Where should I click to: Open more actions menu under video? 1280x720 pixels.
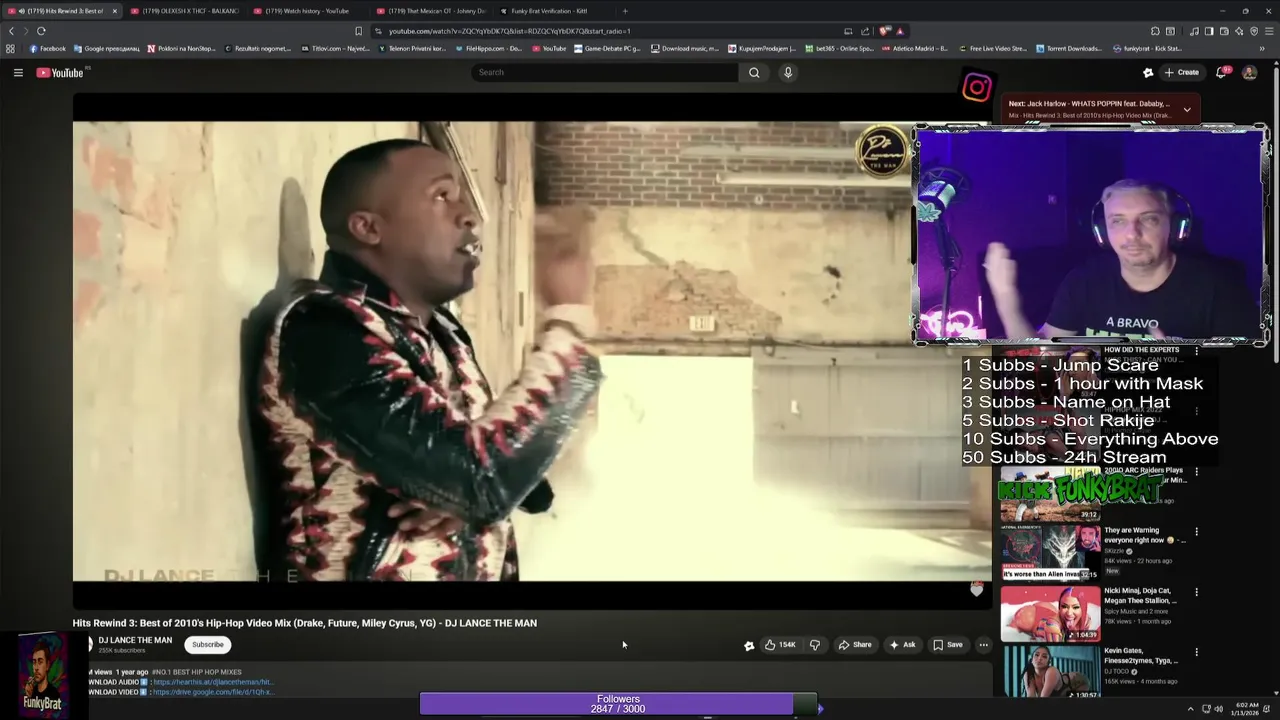(x=983, y=645)
